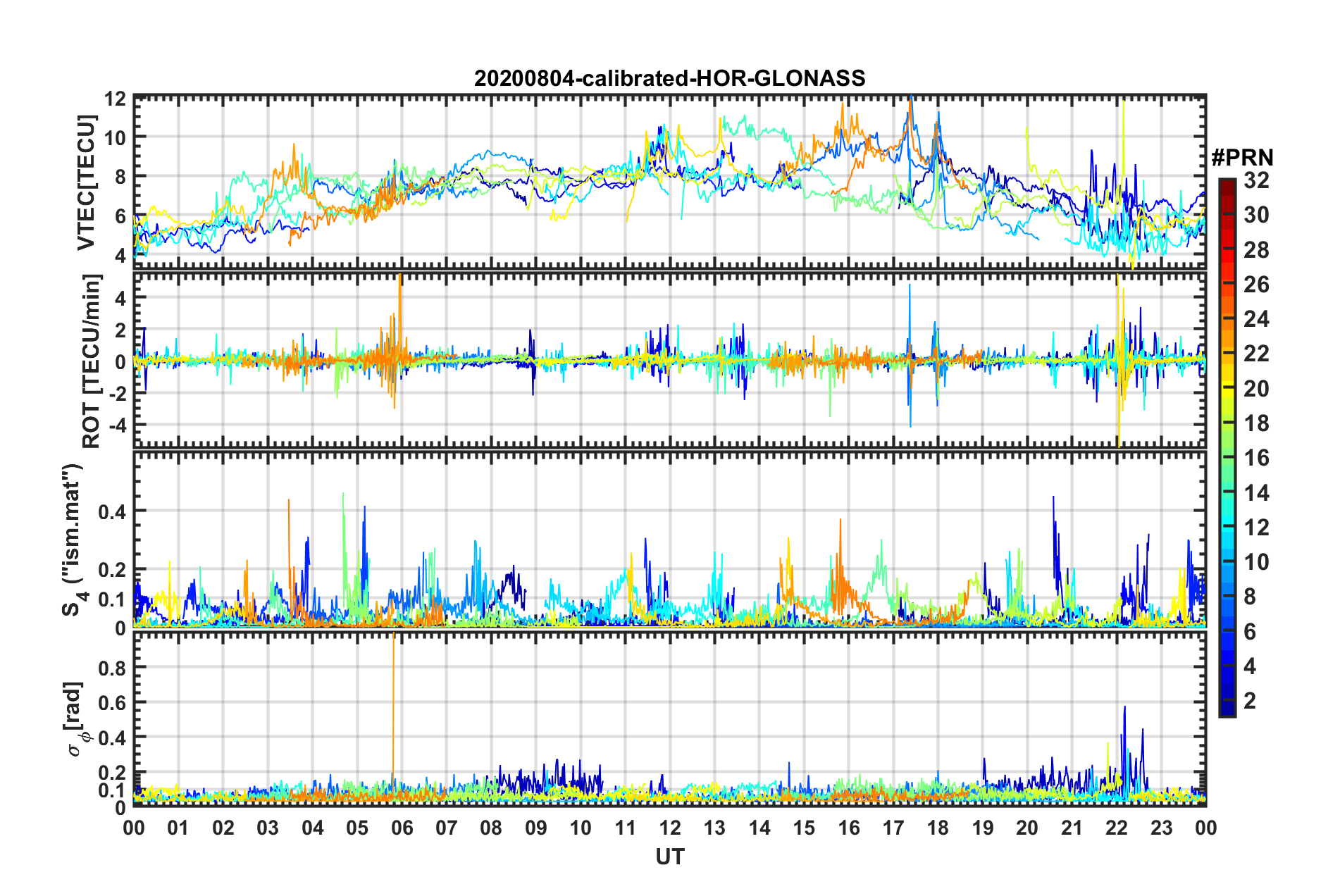Select UT axis tick label "22"

pyautogui.click(x=1117, y=828)
